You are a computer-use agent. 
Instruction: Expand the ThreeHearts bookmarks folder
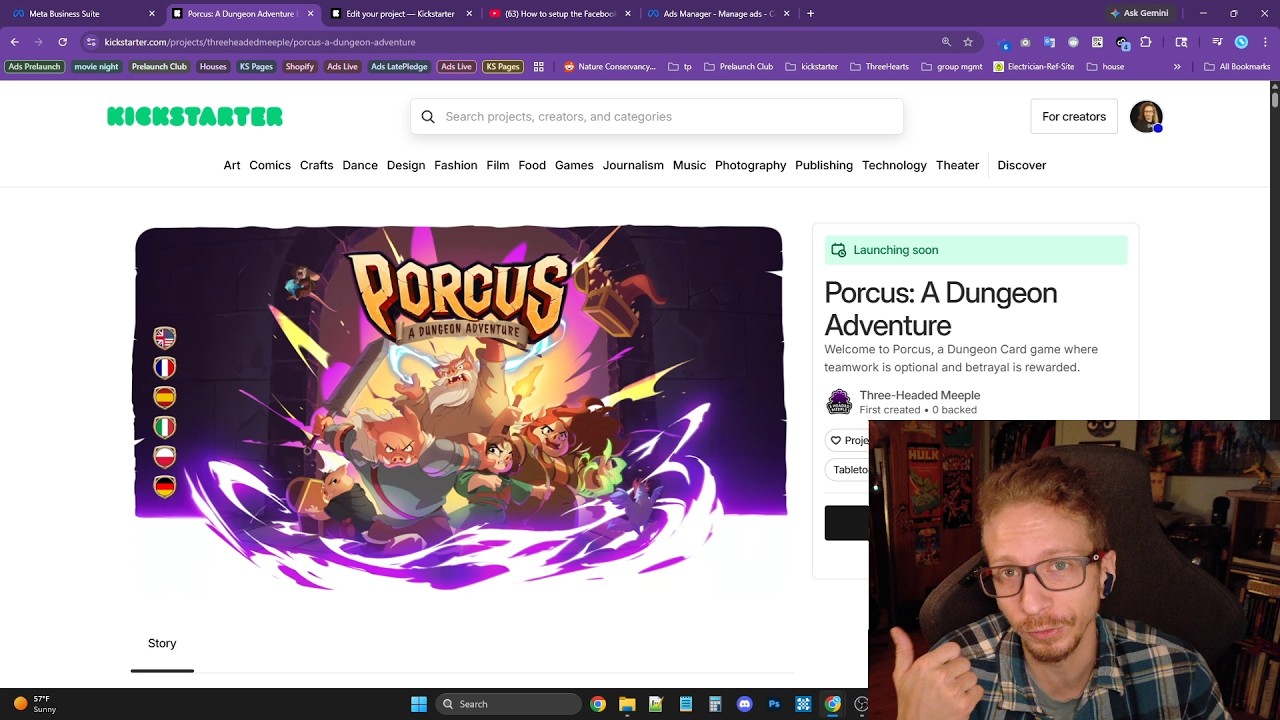coord(880,67)
